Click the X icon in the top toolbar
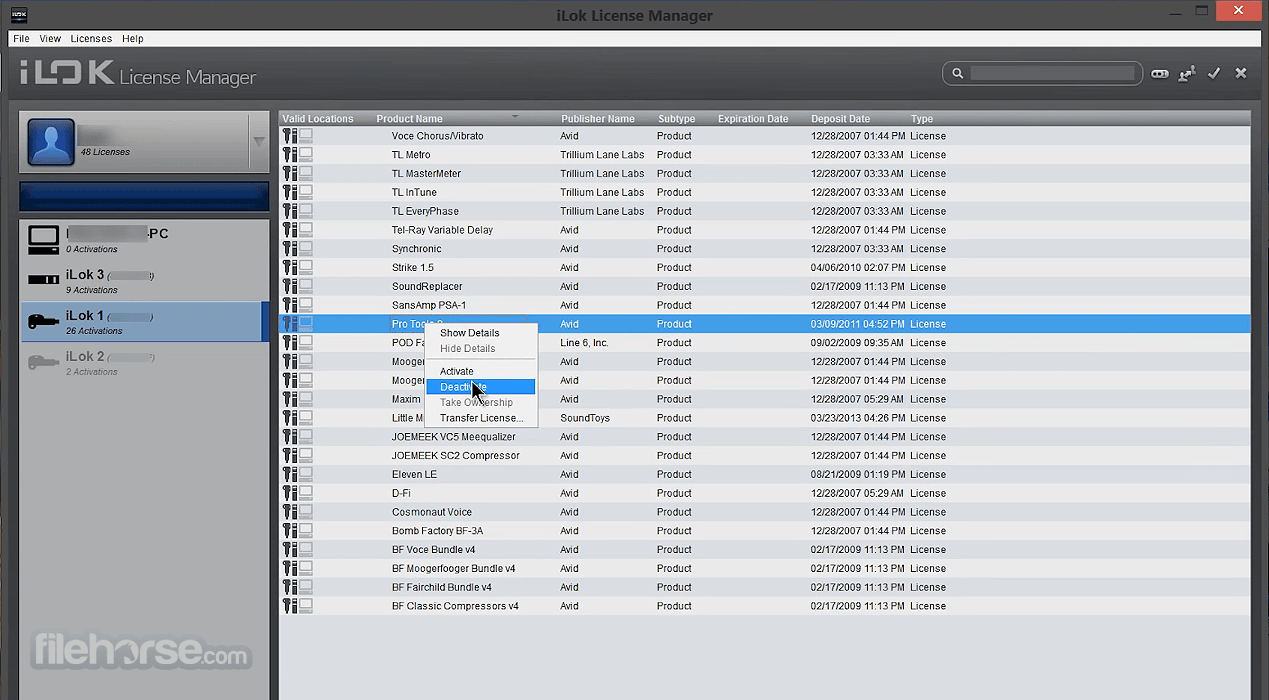This screenshot has width=1269, height=700. click(x=1241, y=73)
